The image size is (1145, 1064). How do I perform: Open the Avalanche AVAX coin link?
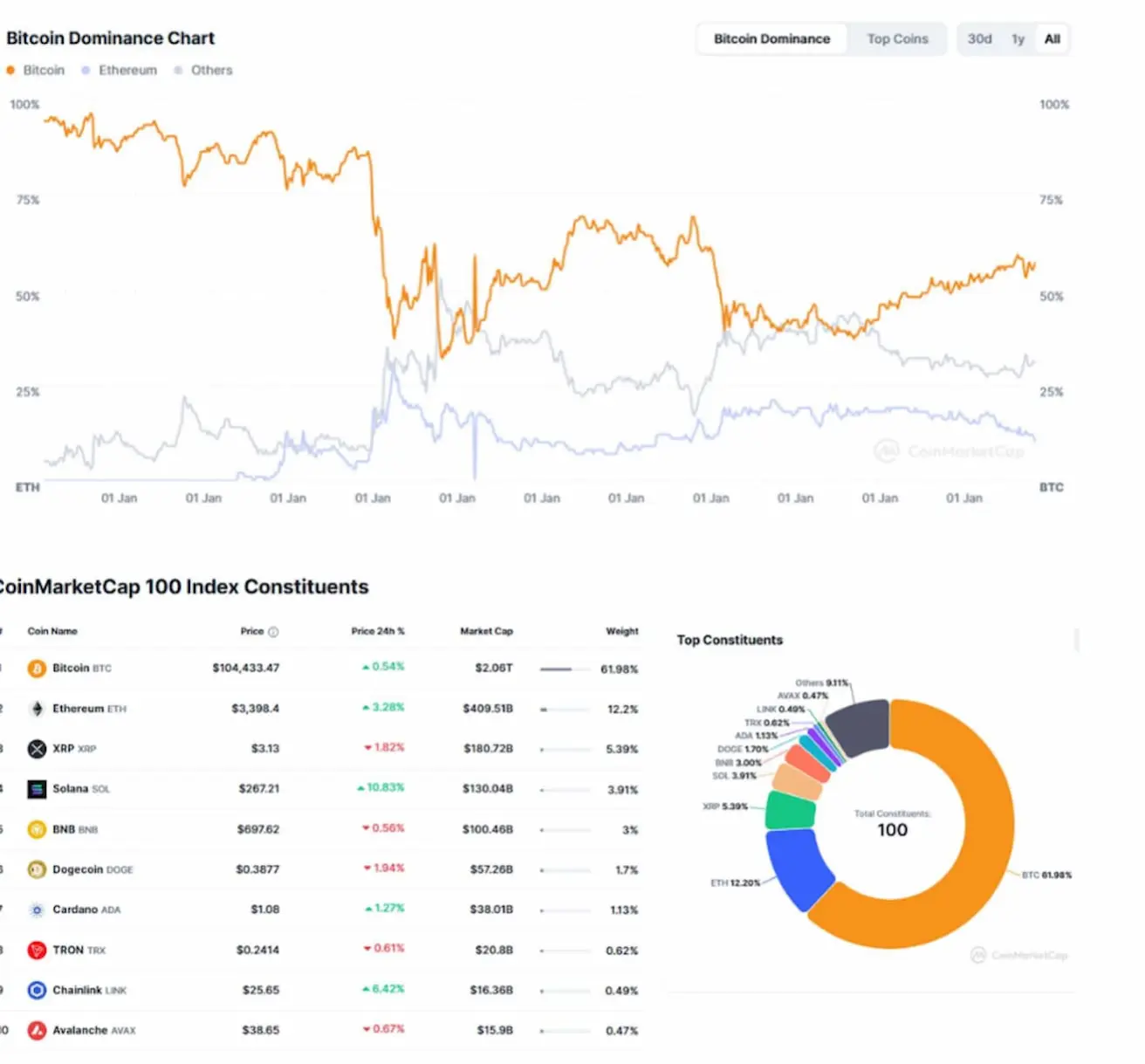click(94, 1031)
